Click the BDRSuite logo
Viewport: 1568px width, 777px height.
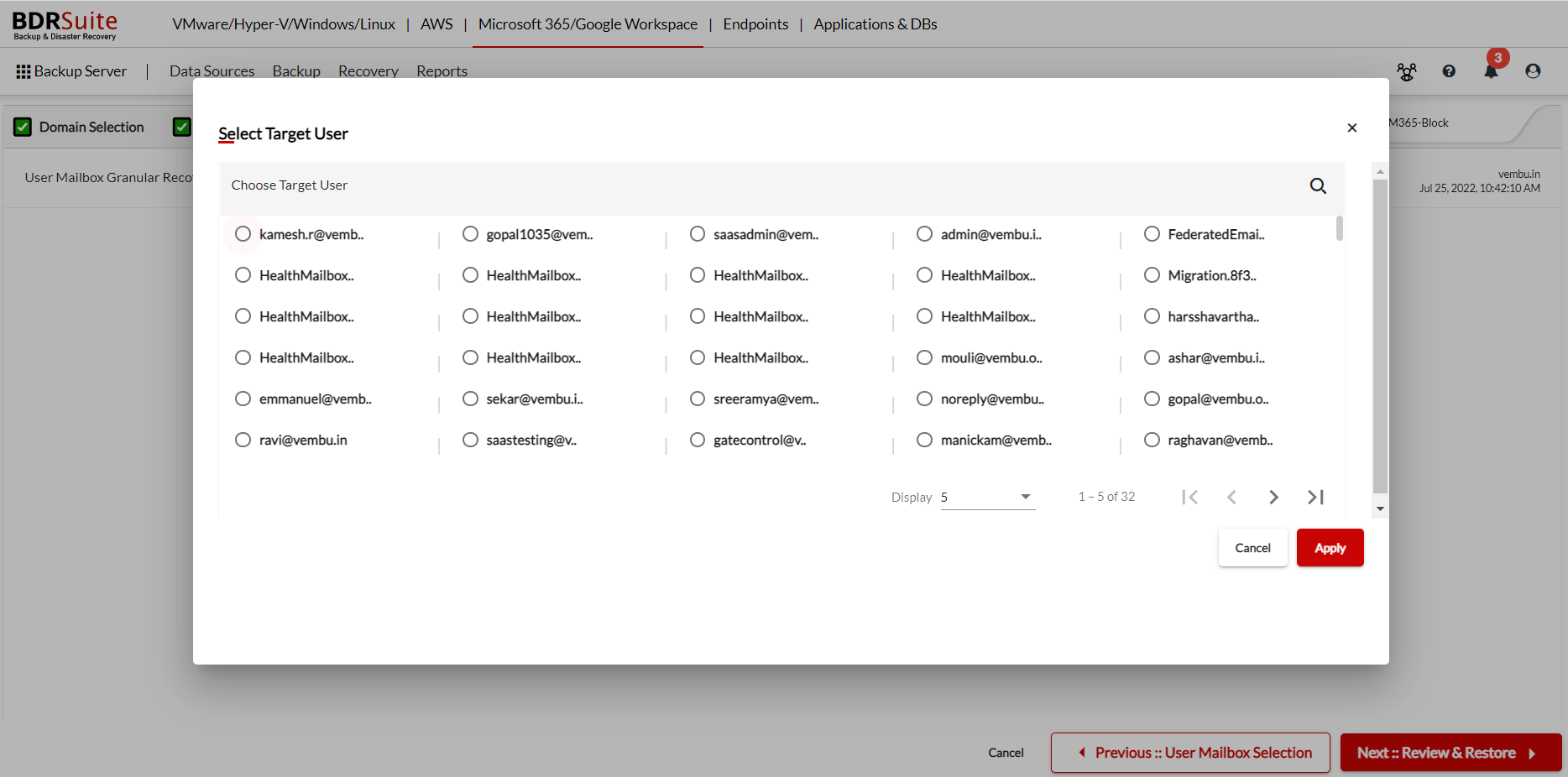coord(65,24)
